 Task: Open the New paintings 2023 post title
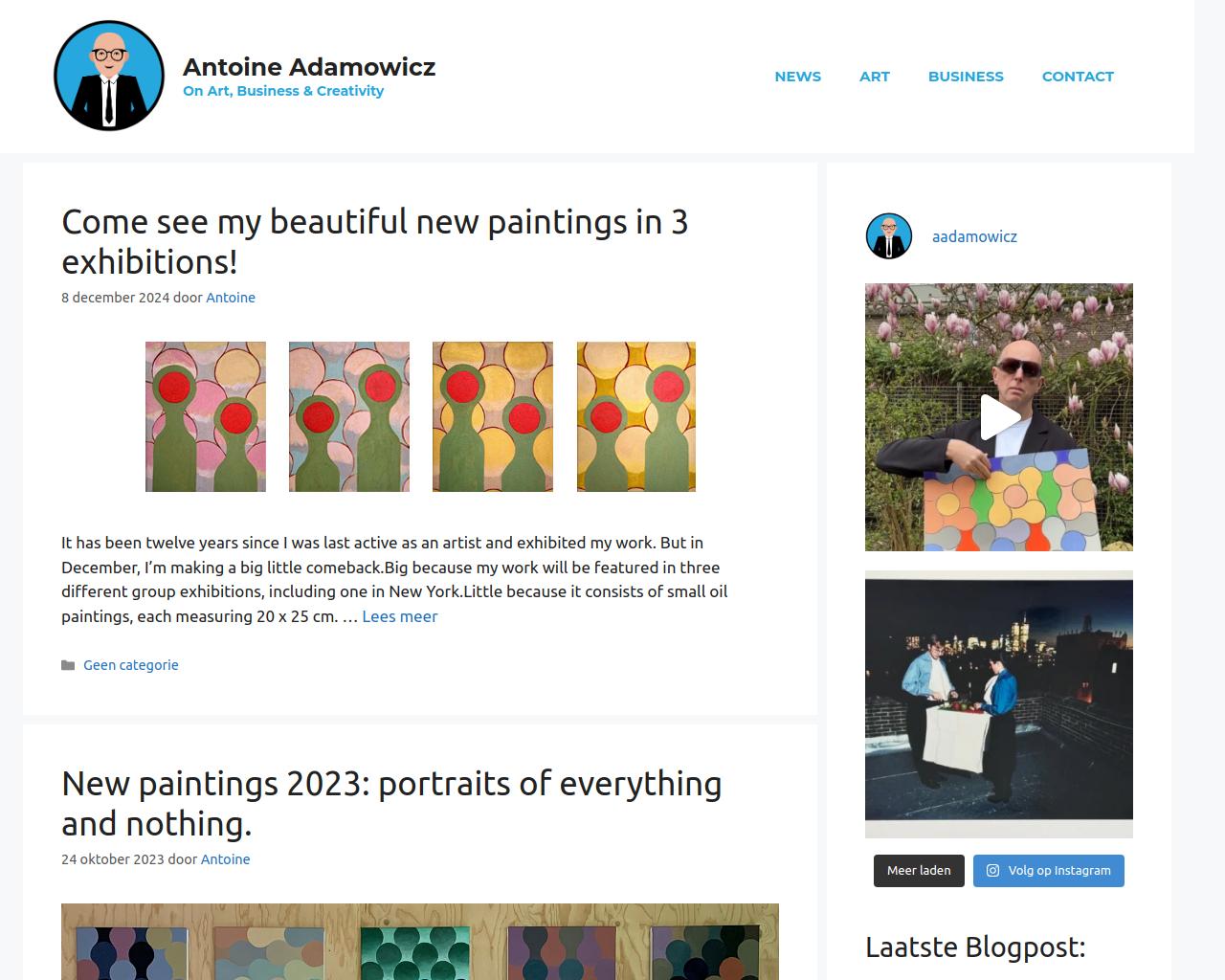391,803
